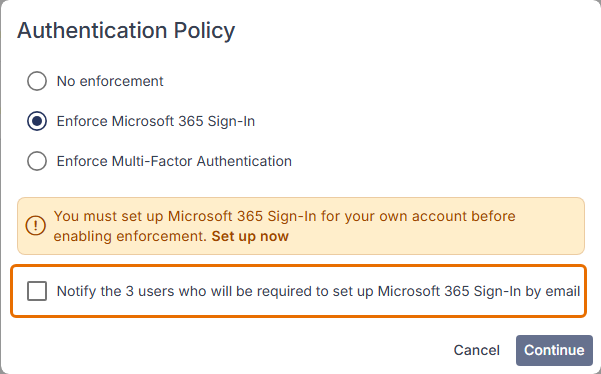This screenshot has height=374, width=601.
Task: Click Continue to apply the policy
Action: click(x=554, y=350)
